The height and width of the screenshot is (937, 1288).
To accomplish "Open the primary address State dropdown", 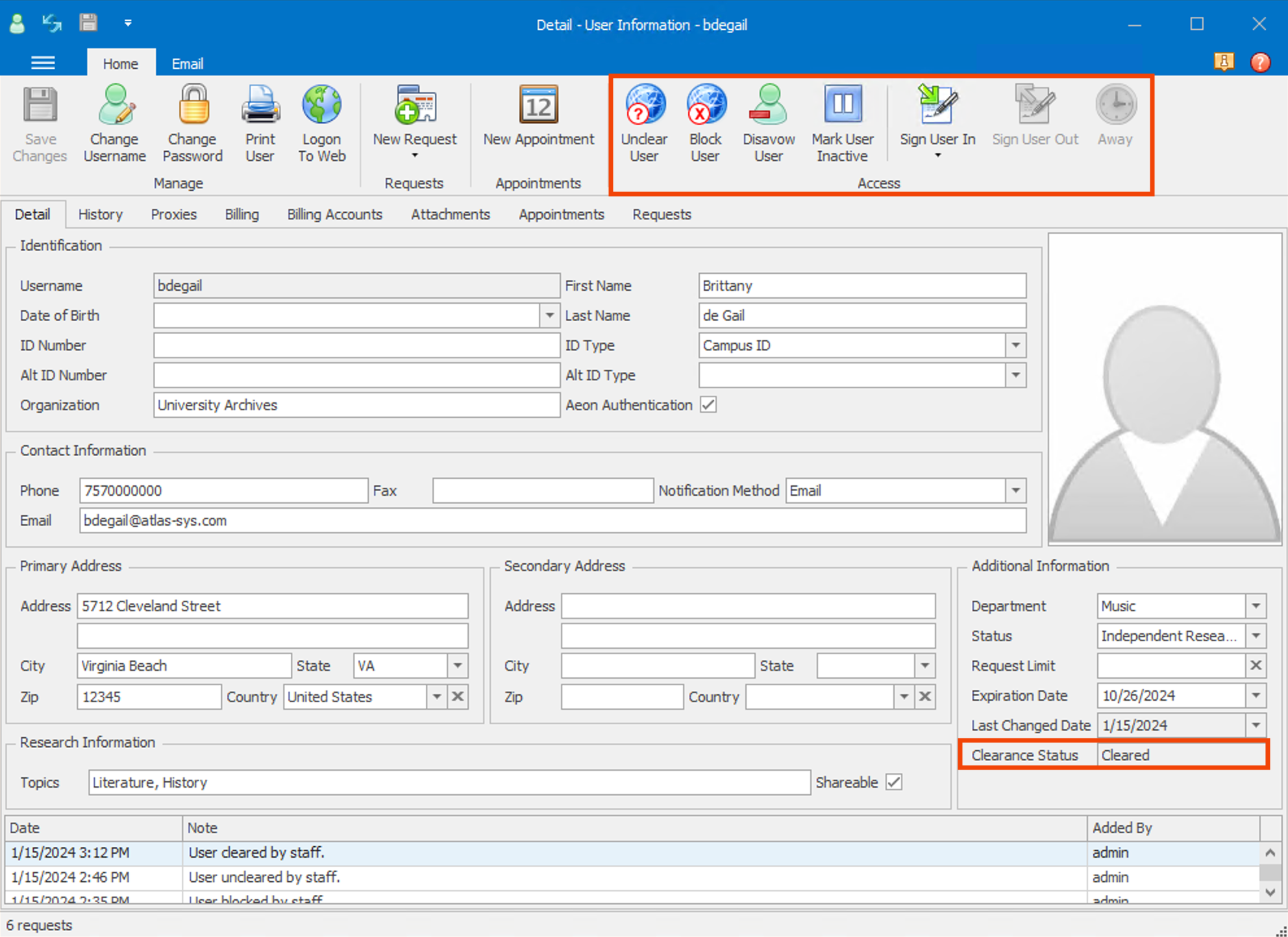I will click(458, 666).
